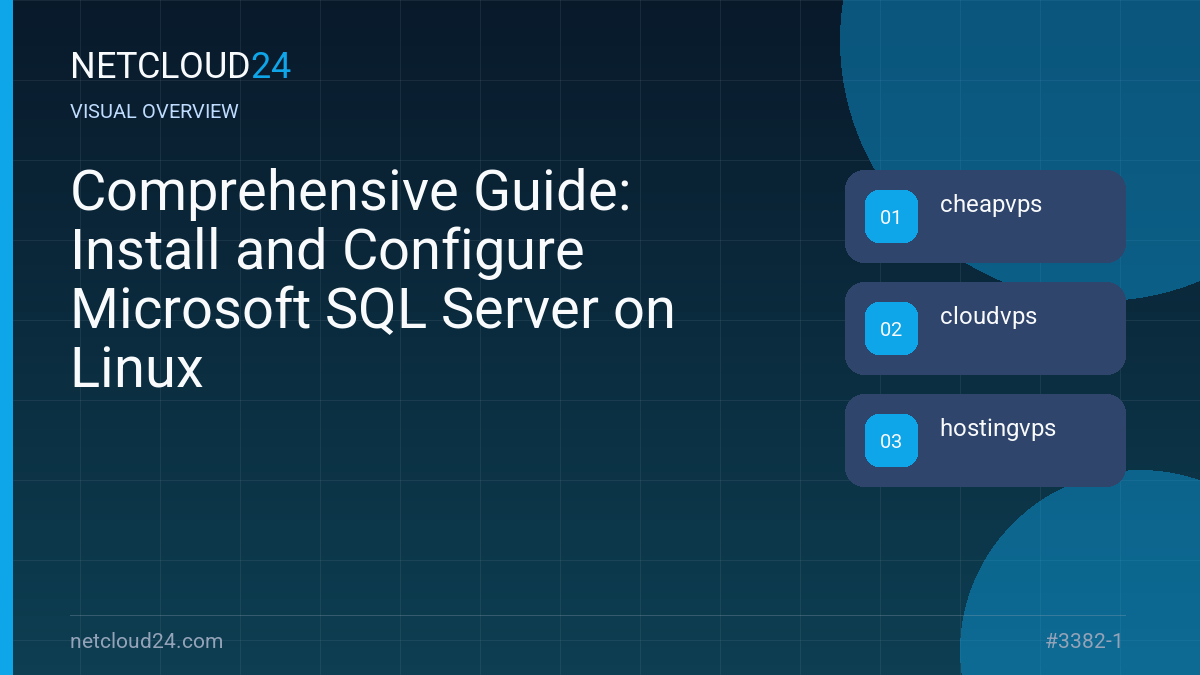Click the 01 number badge
Image resolution: width=1200 pixels, height=675 pixels.
pyautogui.click(x=891, y=216)
